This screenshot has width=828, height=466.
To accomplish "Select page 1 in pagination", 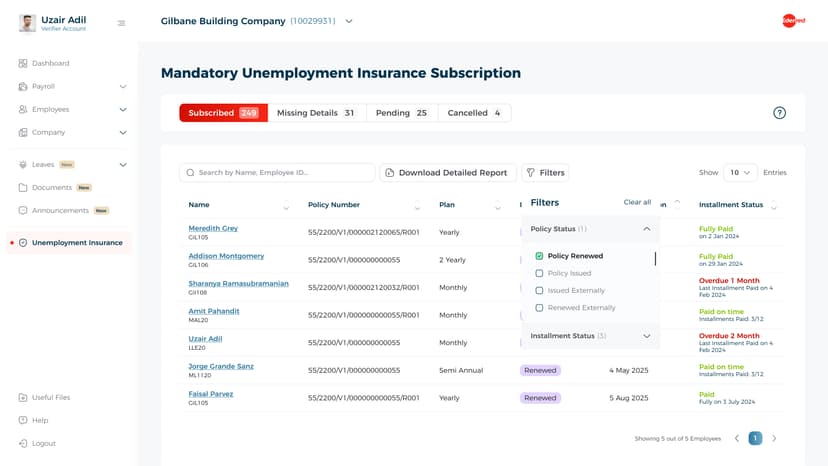I will click(x=755, y=438).
